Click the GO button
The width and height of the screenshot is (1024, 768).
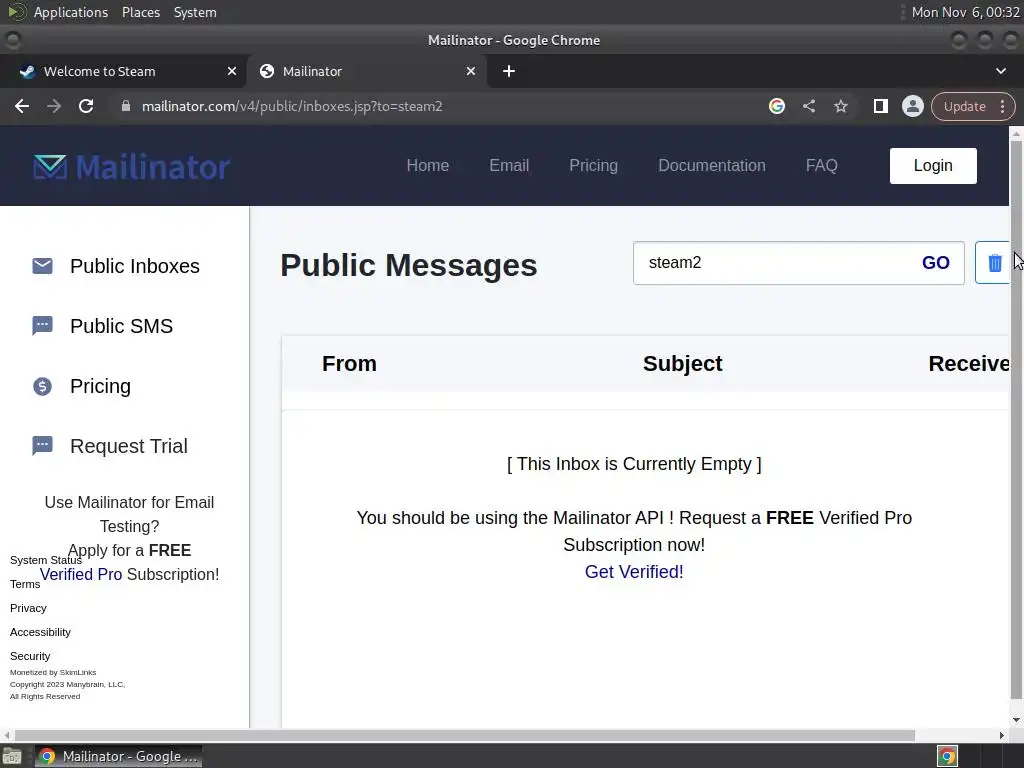click(x=935, y=263)
